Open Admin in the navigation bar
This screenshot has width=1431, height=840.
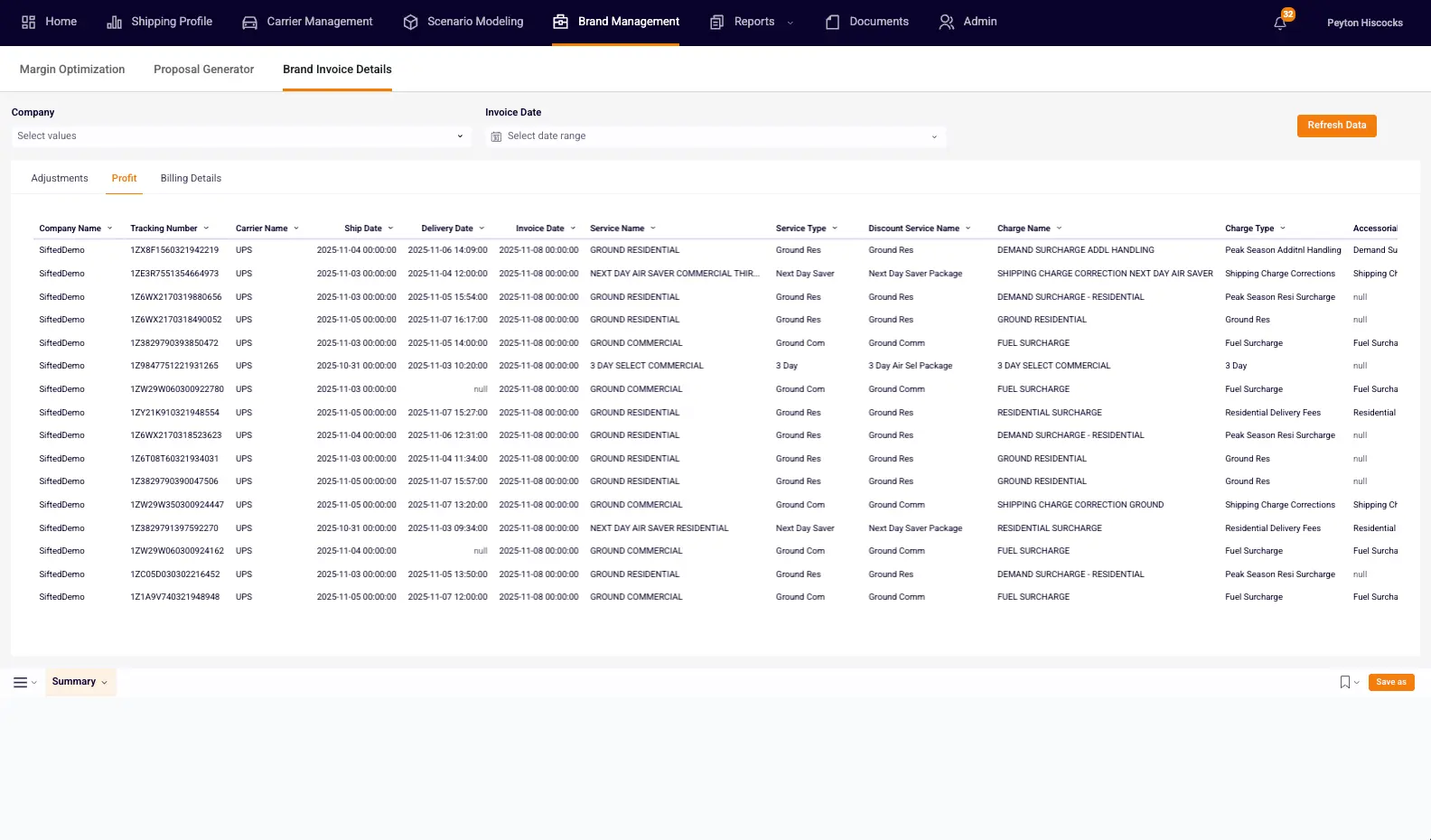pyautogui.click(x=968, y=22)
